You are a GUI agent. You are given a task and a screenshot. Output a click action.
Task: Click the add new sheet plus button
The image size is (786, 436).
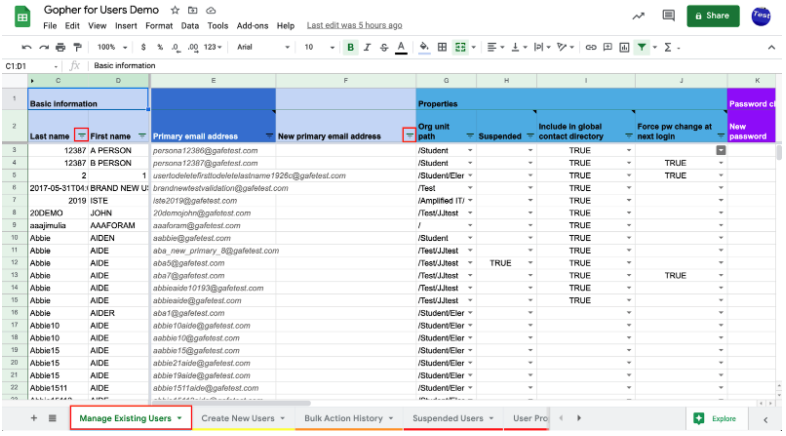[x=34, y=418]
